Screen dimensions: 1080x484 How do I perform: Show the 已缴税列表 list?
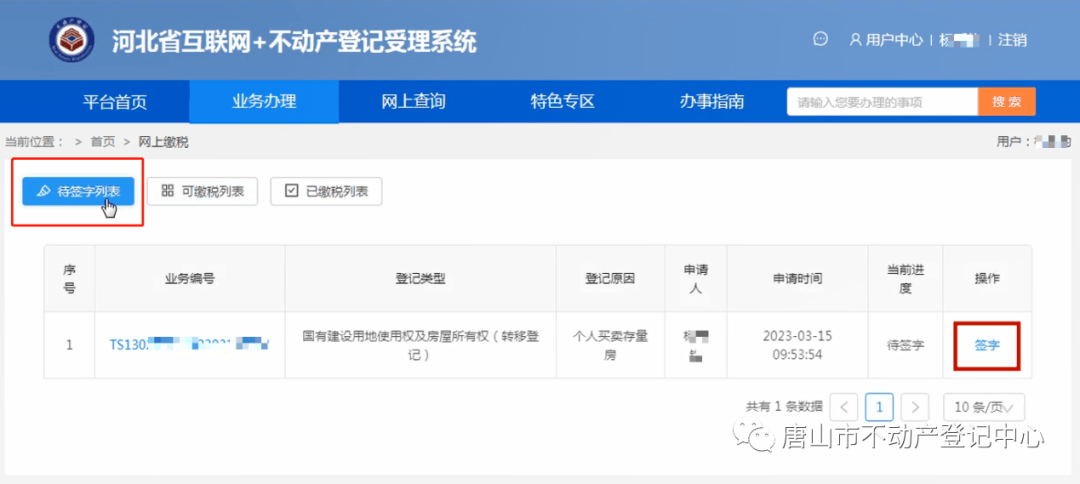coord(326,191)
